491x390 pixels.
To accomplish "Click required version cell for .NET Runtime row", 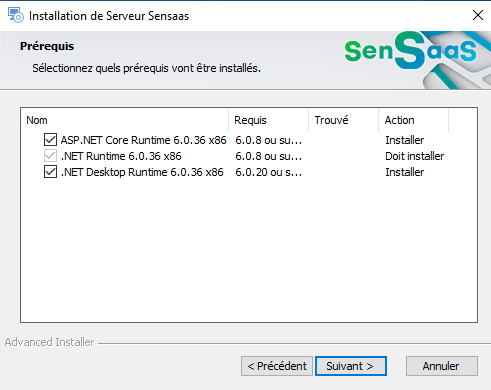I will tap(269, 156).
